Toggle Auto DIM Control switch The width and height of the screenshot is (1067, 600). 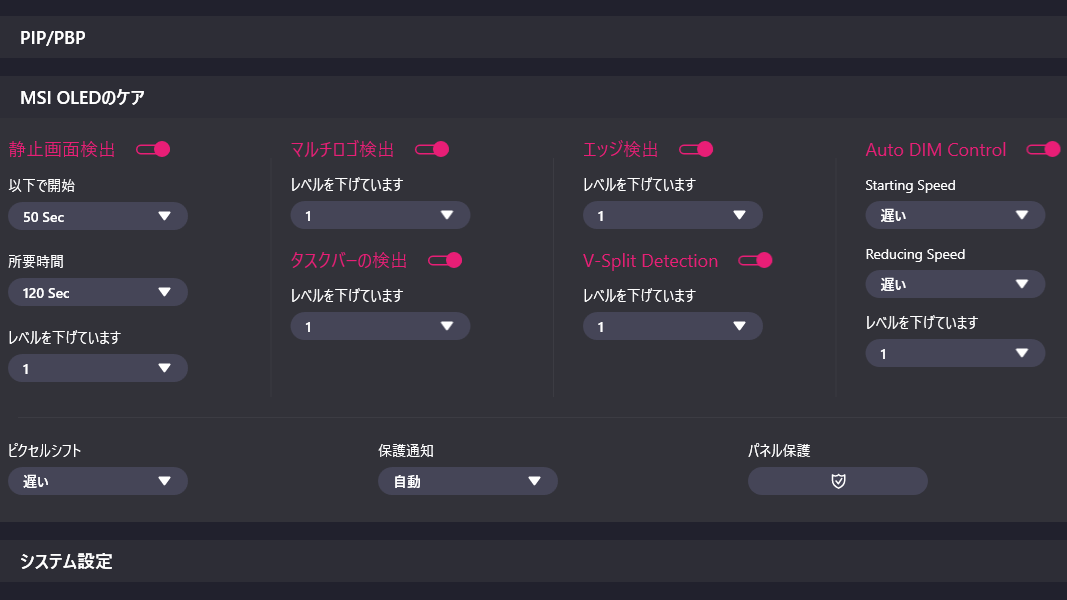coord(1043,149)
